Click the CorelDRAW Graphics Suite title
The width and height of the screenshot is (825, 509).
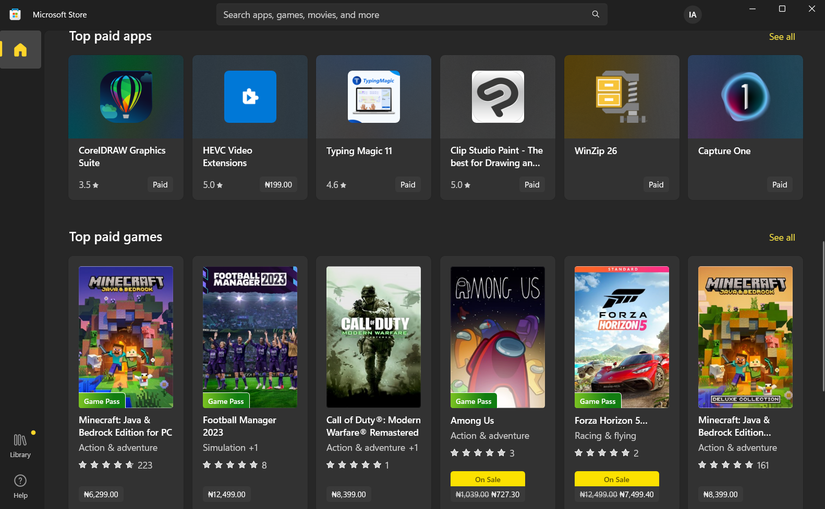(x=122, y=156)
